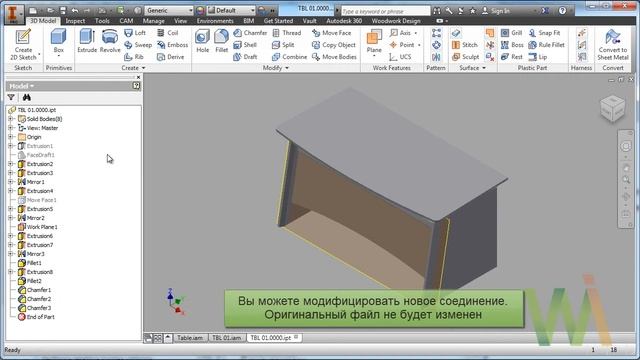Viewport: 640px width, 360px height.
Task: Select End of Part marker
Action: [x=36, y=317]
